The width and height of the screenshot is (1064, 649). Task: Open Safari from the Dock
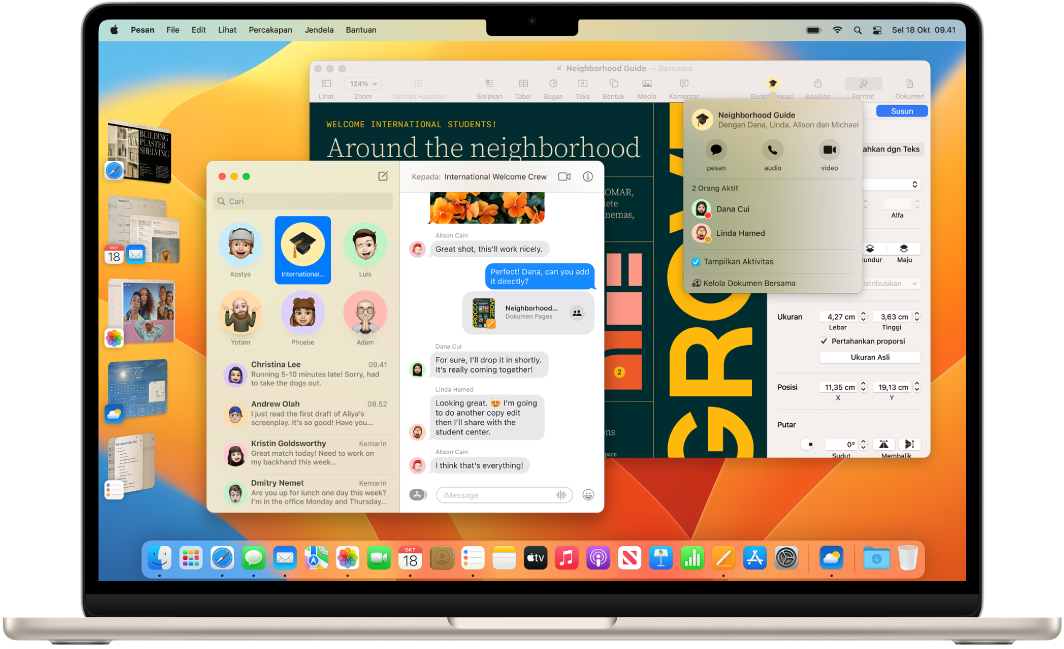[222, 558]
